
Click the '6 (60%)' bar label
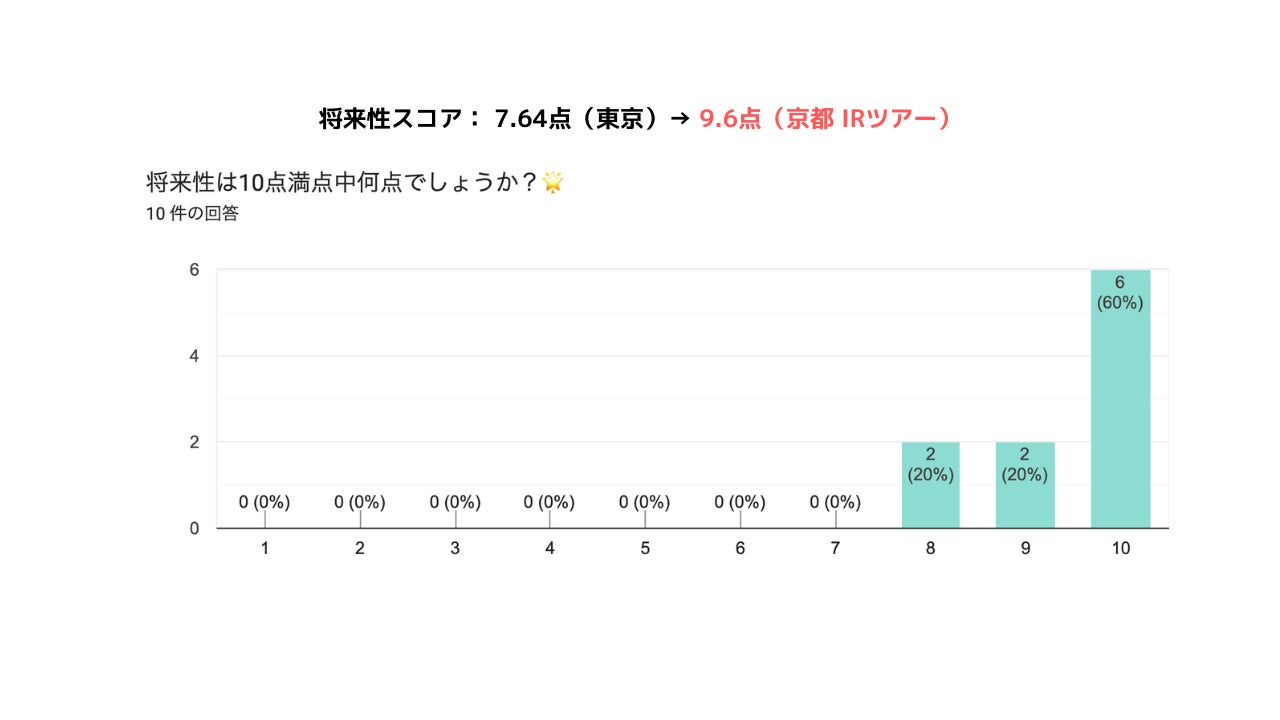(1120, 293)
